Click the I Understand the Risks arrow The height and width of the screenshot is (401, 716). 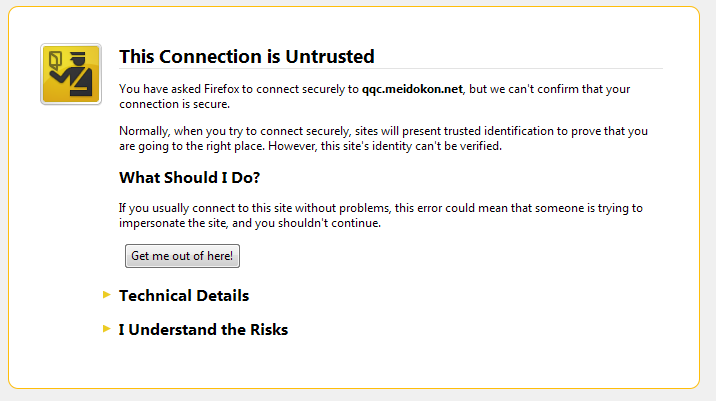point(107,328)
